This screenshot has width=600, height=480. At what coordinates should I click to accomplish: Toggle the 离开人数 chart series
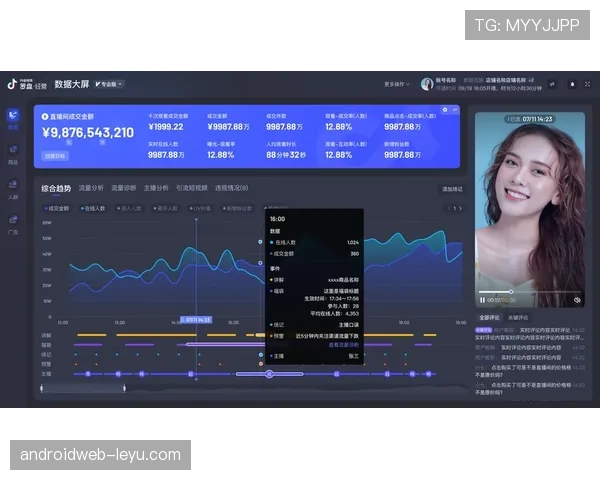(x=166, y=209)
